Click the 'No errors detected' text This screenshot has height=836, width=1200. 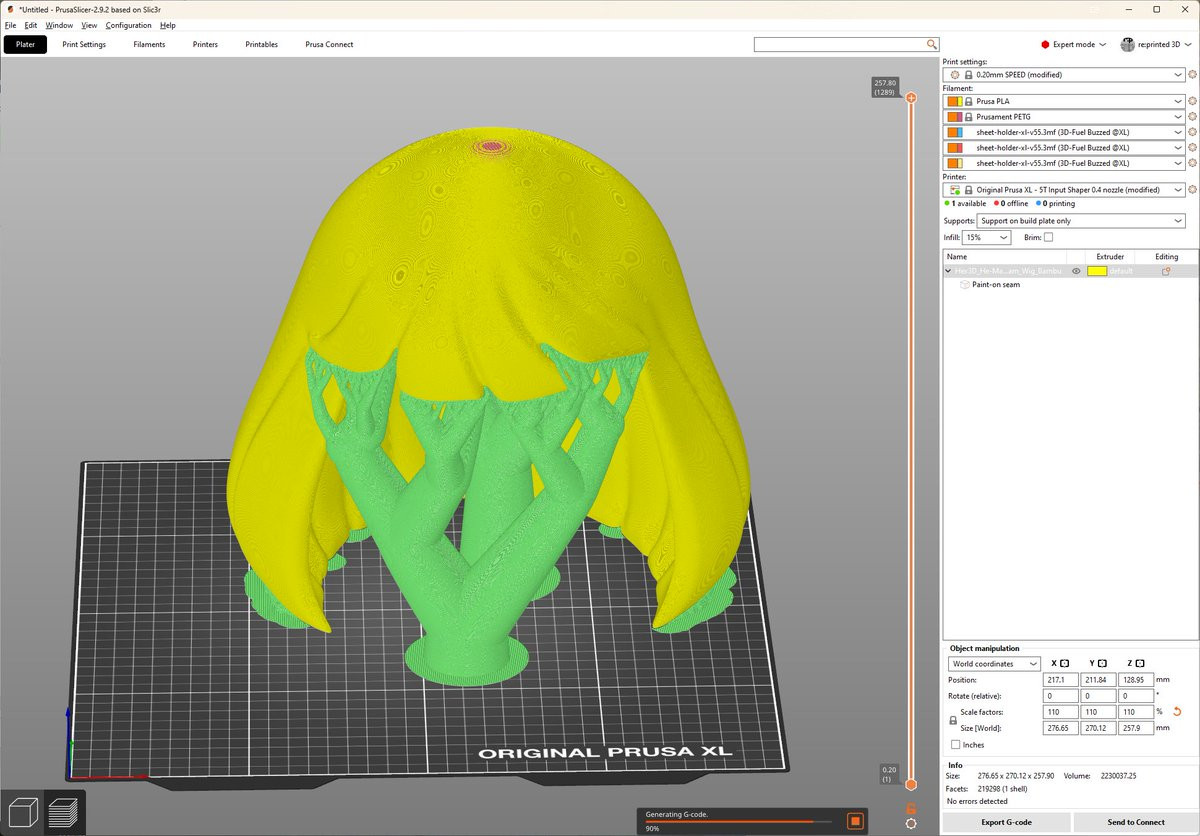click(x=977, y=802)
